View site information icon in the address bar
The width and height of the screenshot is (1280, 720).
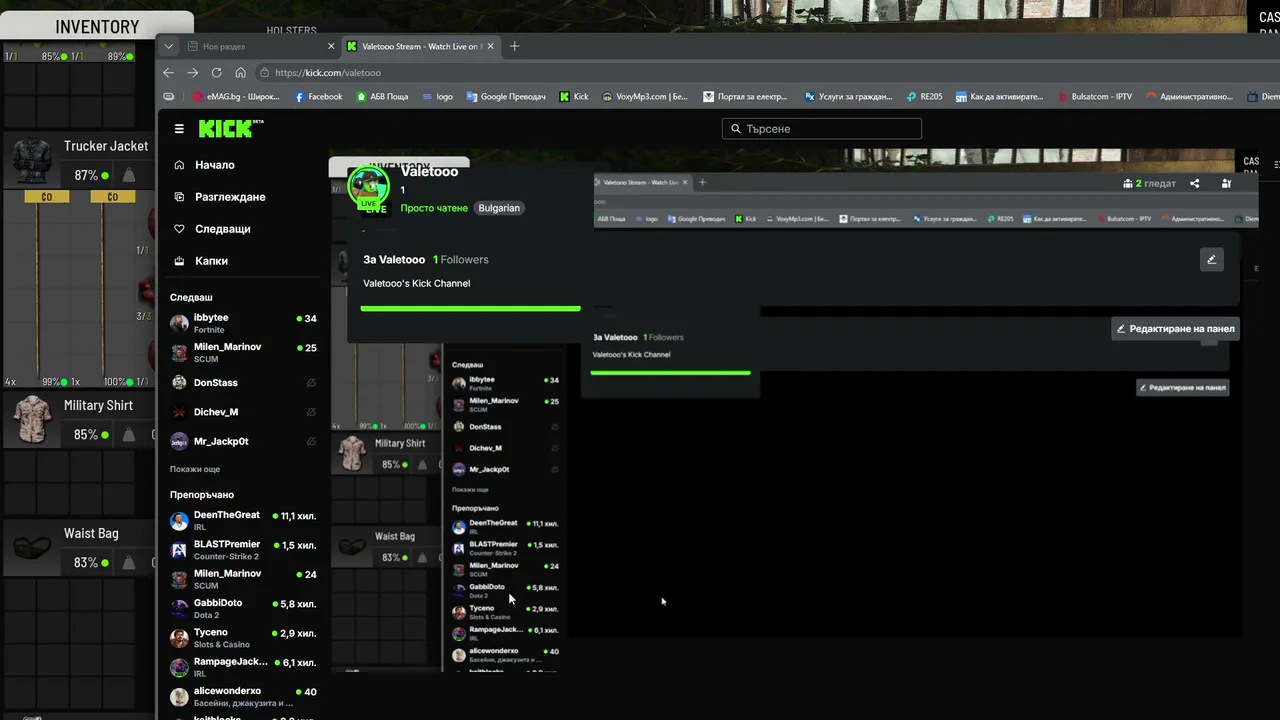[264, 73]
